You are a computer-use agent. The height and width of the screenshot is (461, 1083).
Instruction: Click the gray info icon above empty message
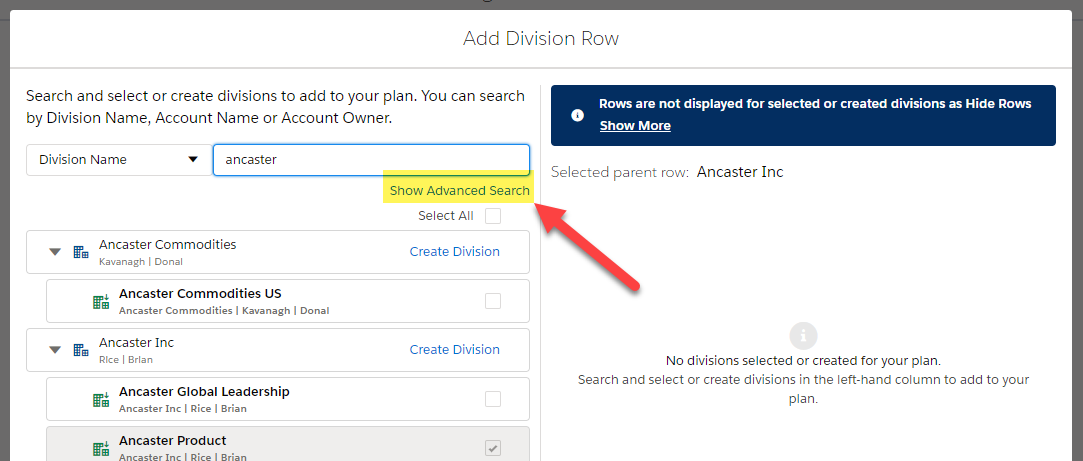[803, 337]
